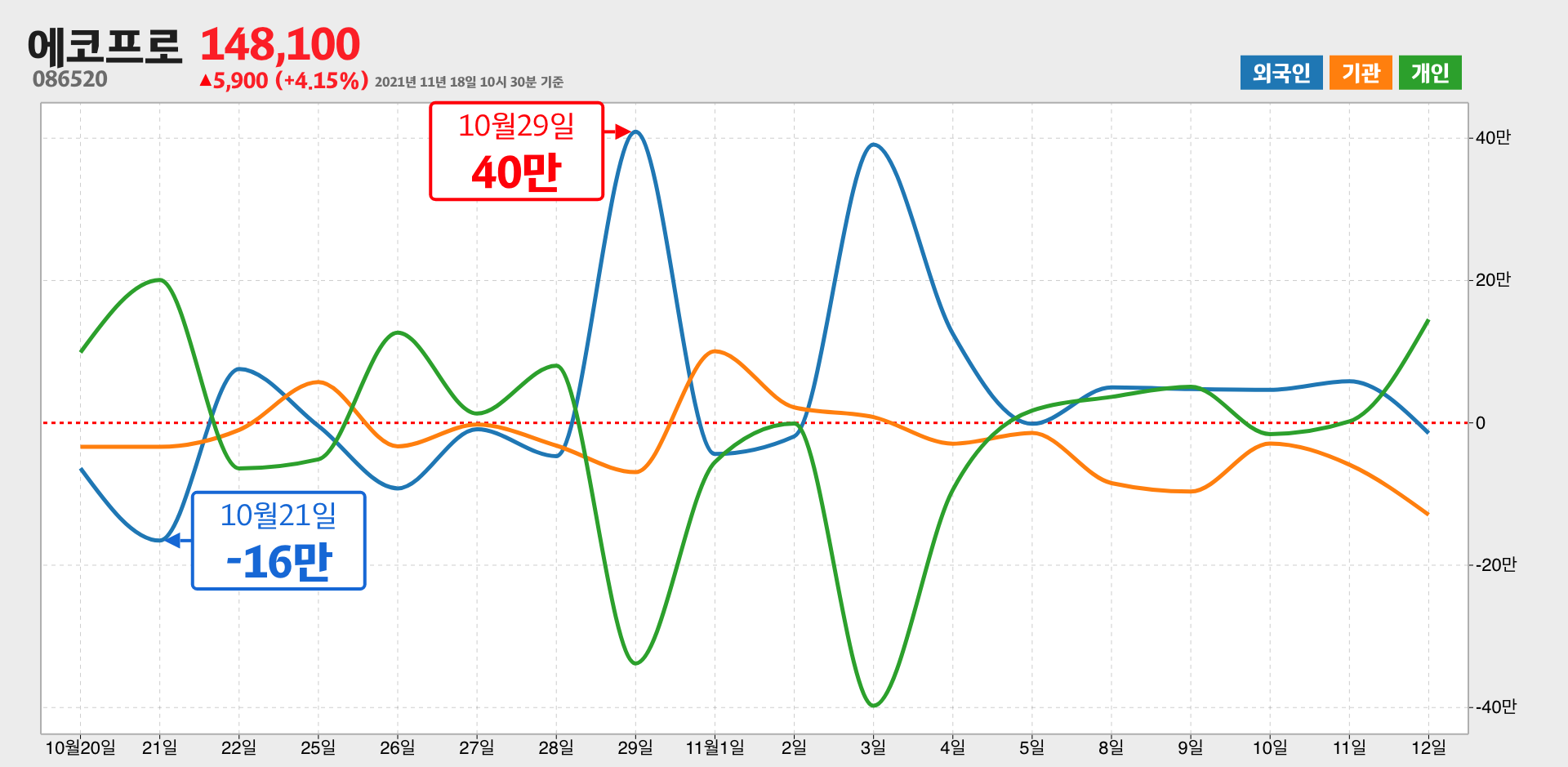The width and height of the screenshot is (1568, 767).
Task: Click the x-axis label 8일
Action: 1111,747
